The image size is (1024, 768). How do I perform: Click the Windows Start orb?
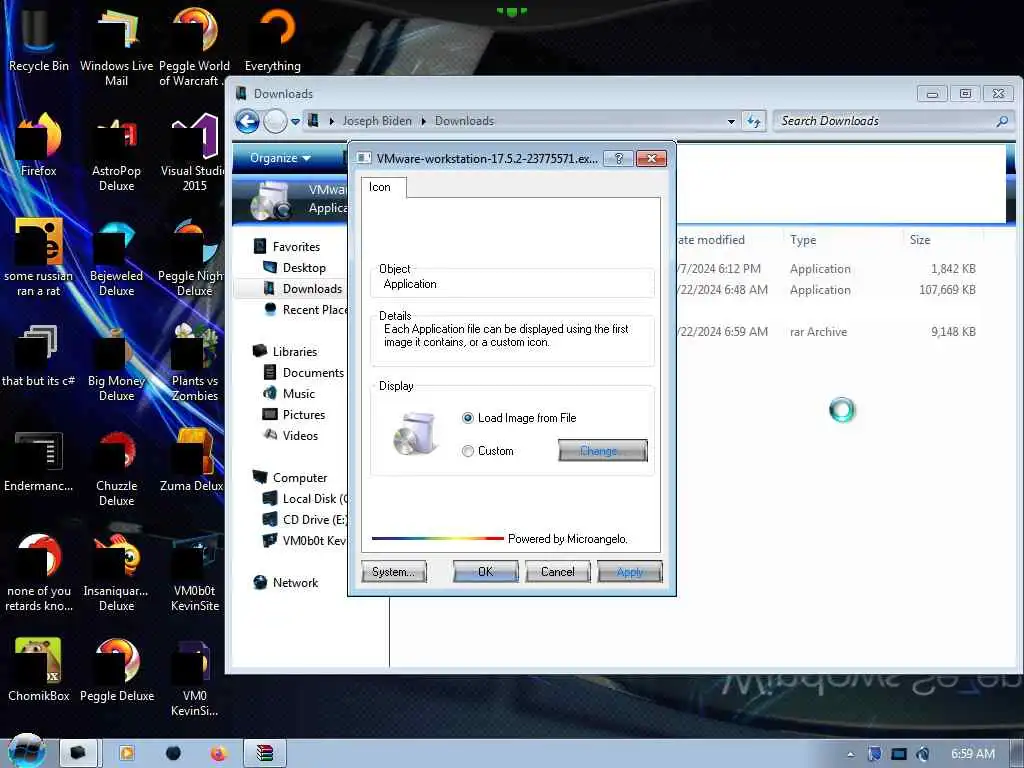26,751
